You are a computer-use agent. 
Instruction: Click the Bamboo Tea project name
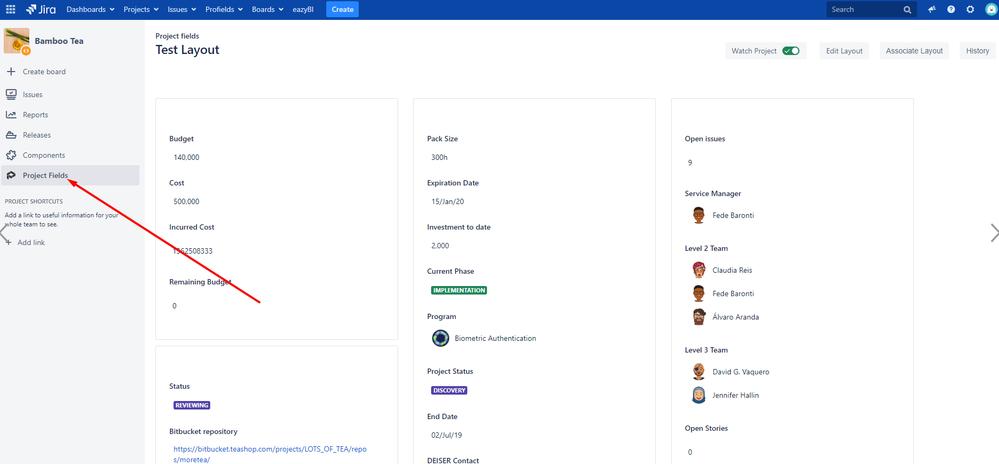point(59,41)
